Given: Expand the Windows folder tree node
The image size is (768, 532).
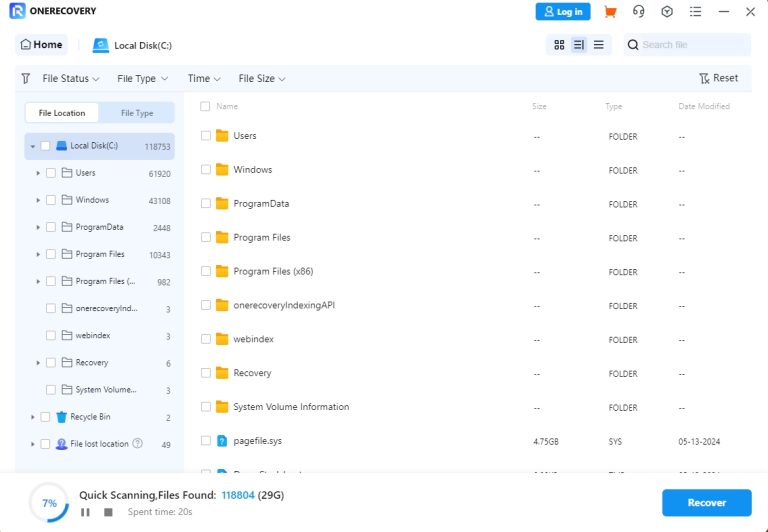Looking at the screenshot, I should (x=38, y=200).
